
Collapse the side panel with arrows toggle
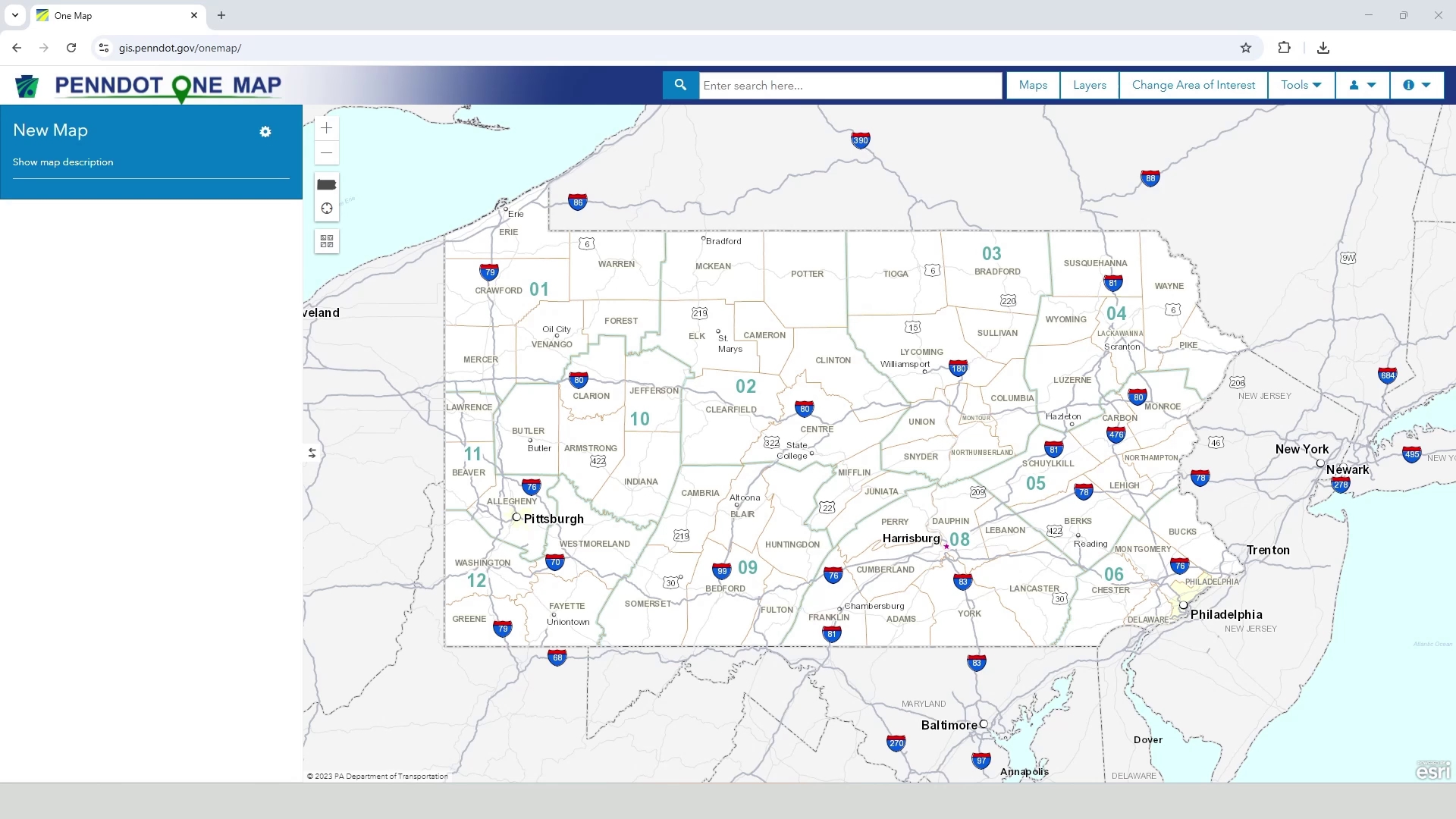tap(312, 453)
